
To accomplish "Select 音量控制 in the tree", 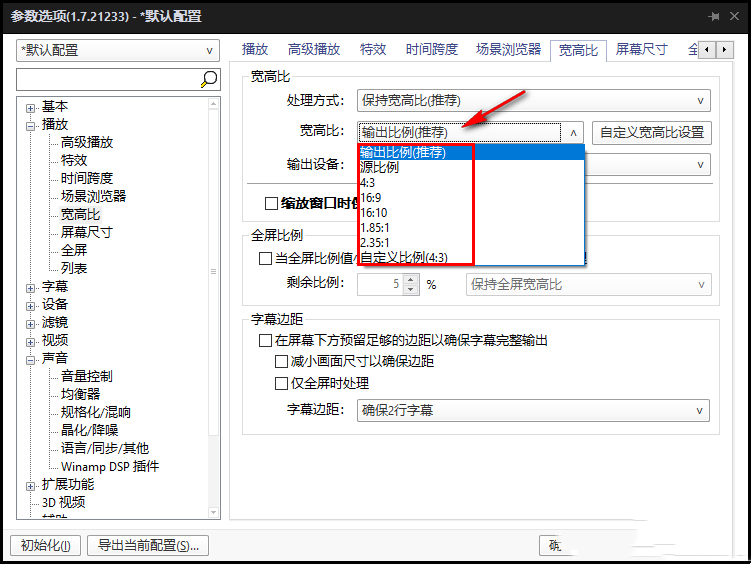I will pyautogui.click(x=87, y=376).
